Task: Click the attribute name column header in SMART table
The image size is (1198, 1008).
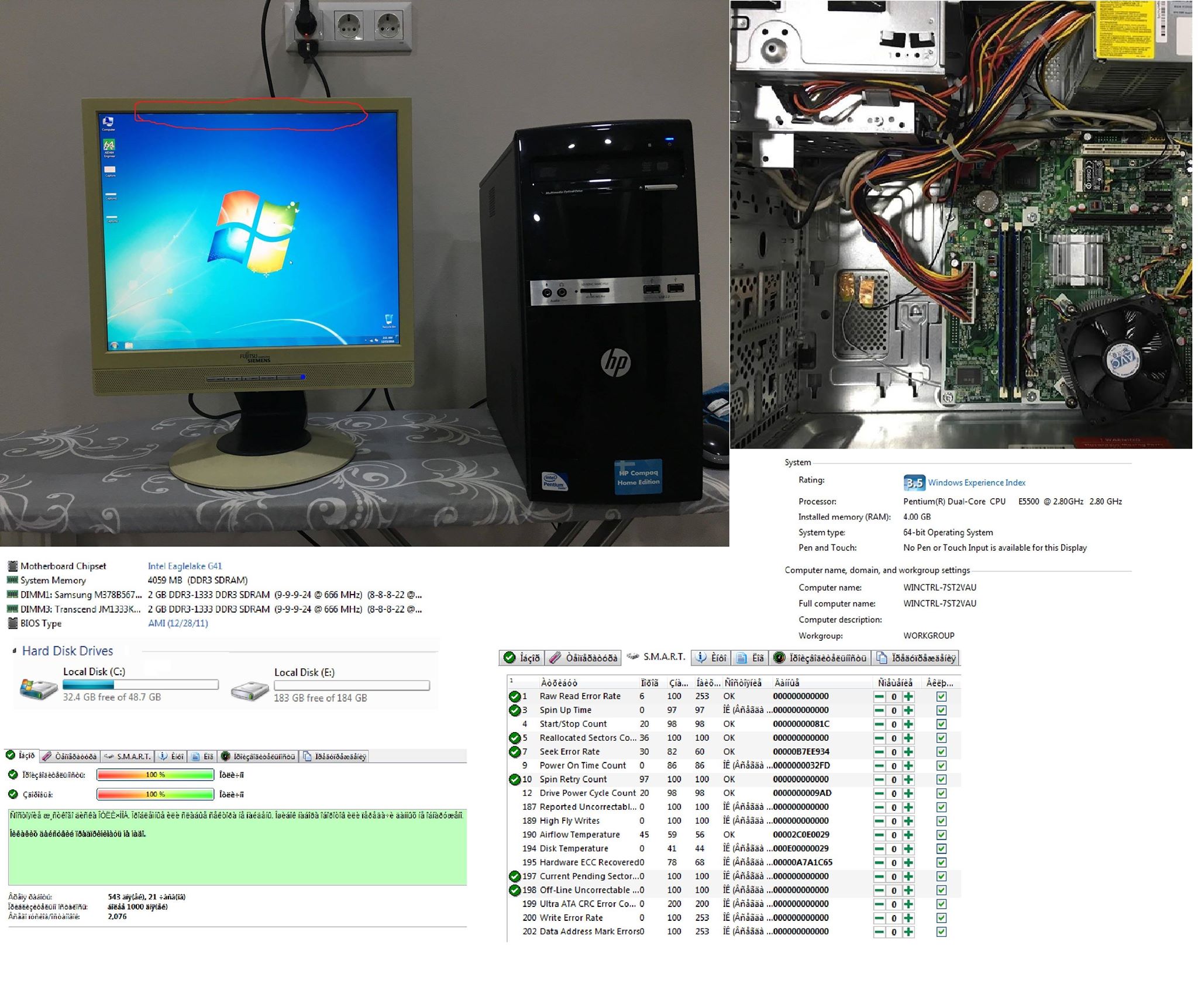Action: [x=559, y=683]
